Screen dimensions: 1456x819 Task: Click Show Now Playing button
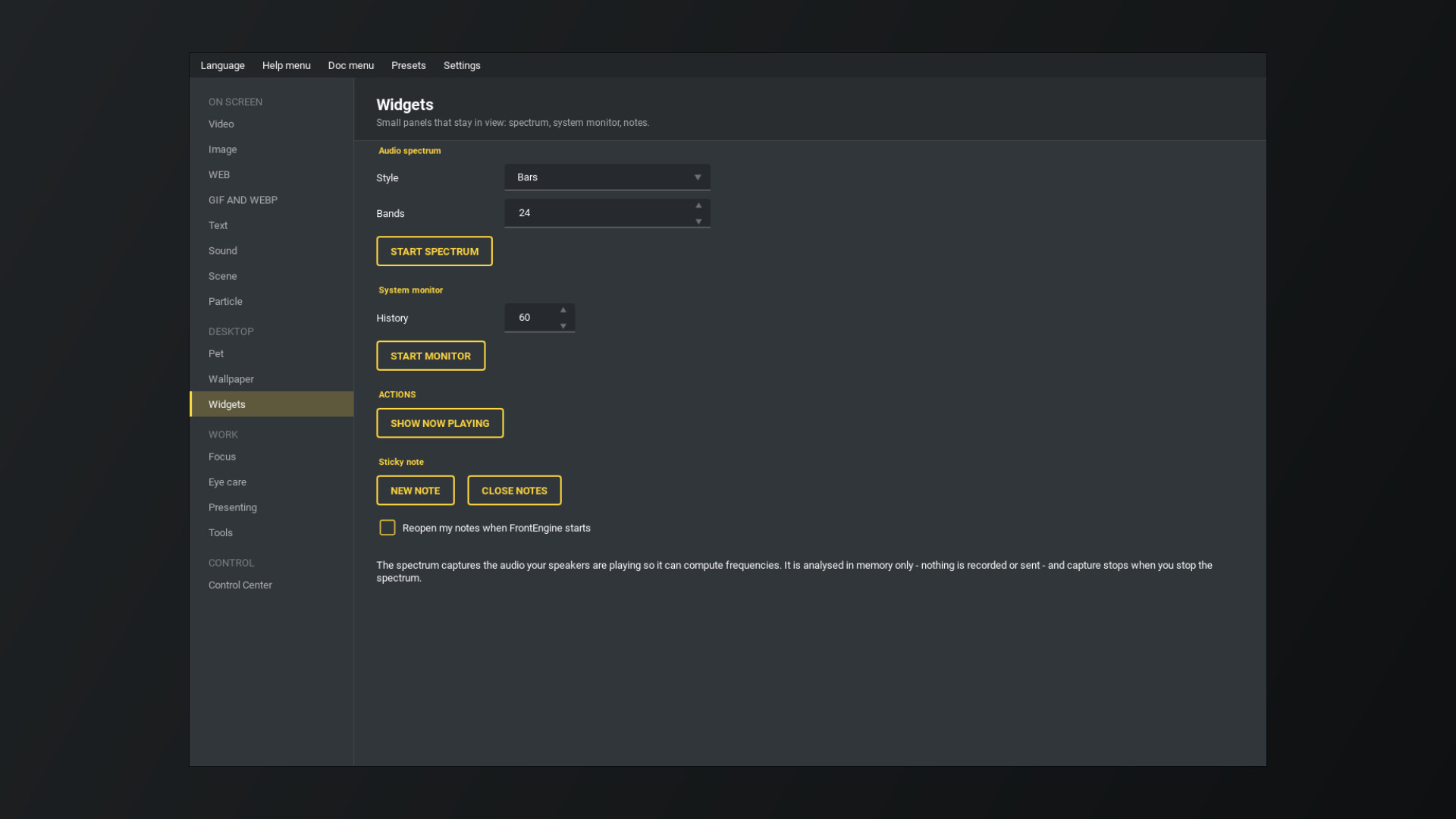pos(440,423)
